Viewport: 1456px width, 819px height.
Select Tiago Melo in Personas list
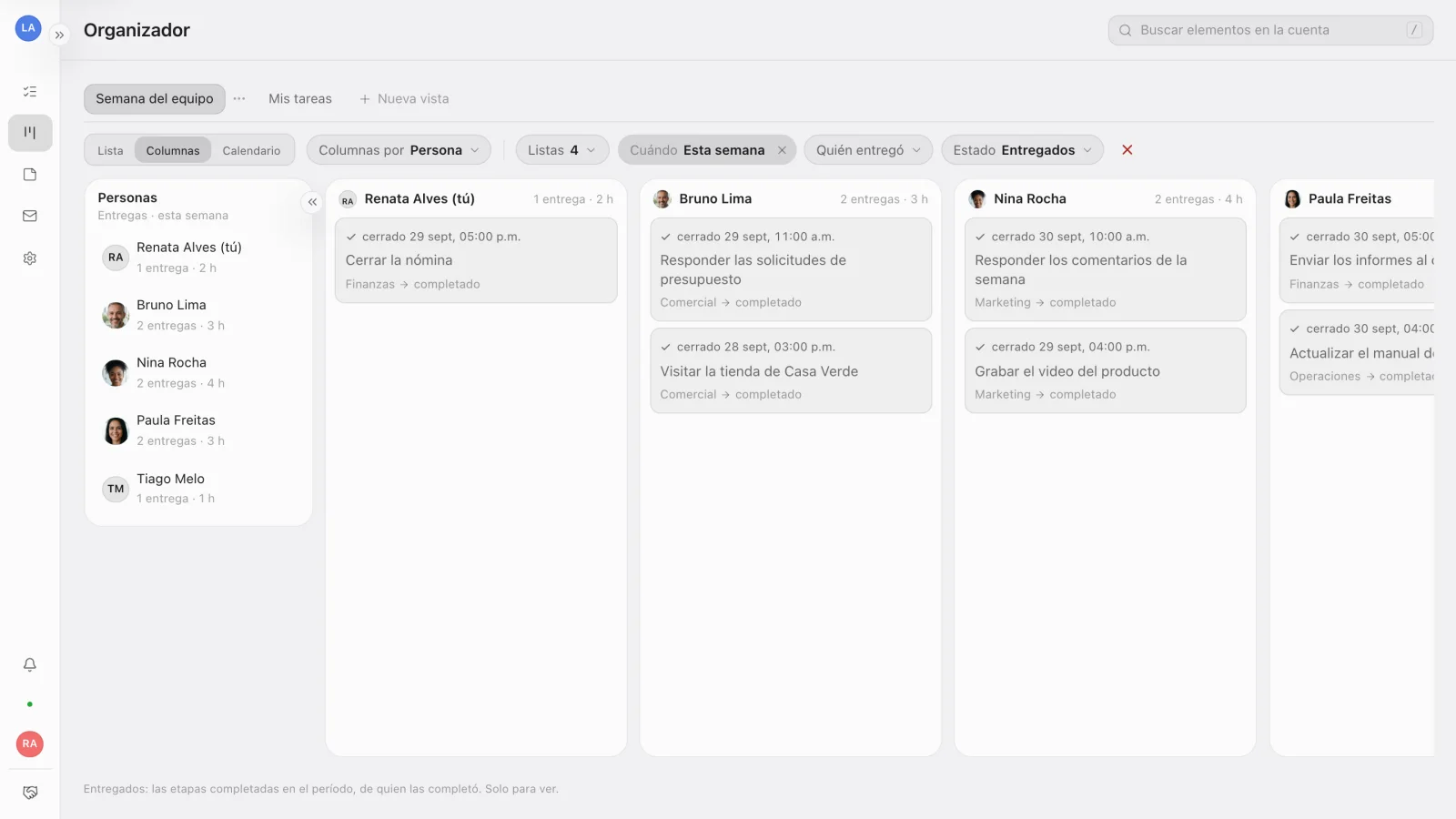pyautogui.click(x=198, y=489)
